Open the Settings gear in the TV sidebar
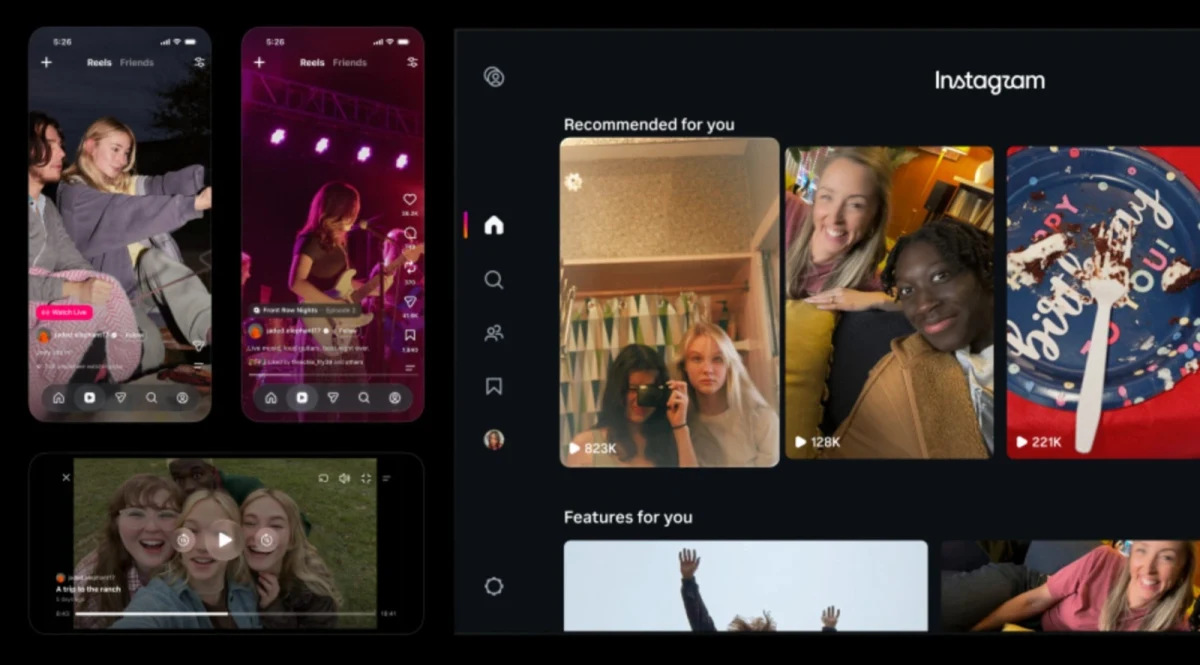This screenshot has width=1200, height=665. click(x=493, y=586)
